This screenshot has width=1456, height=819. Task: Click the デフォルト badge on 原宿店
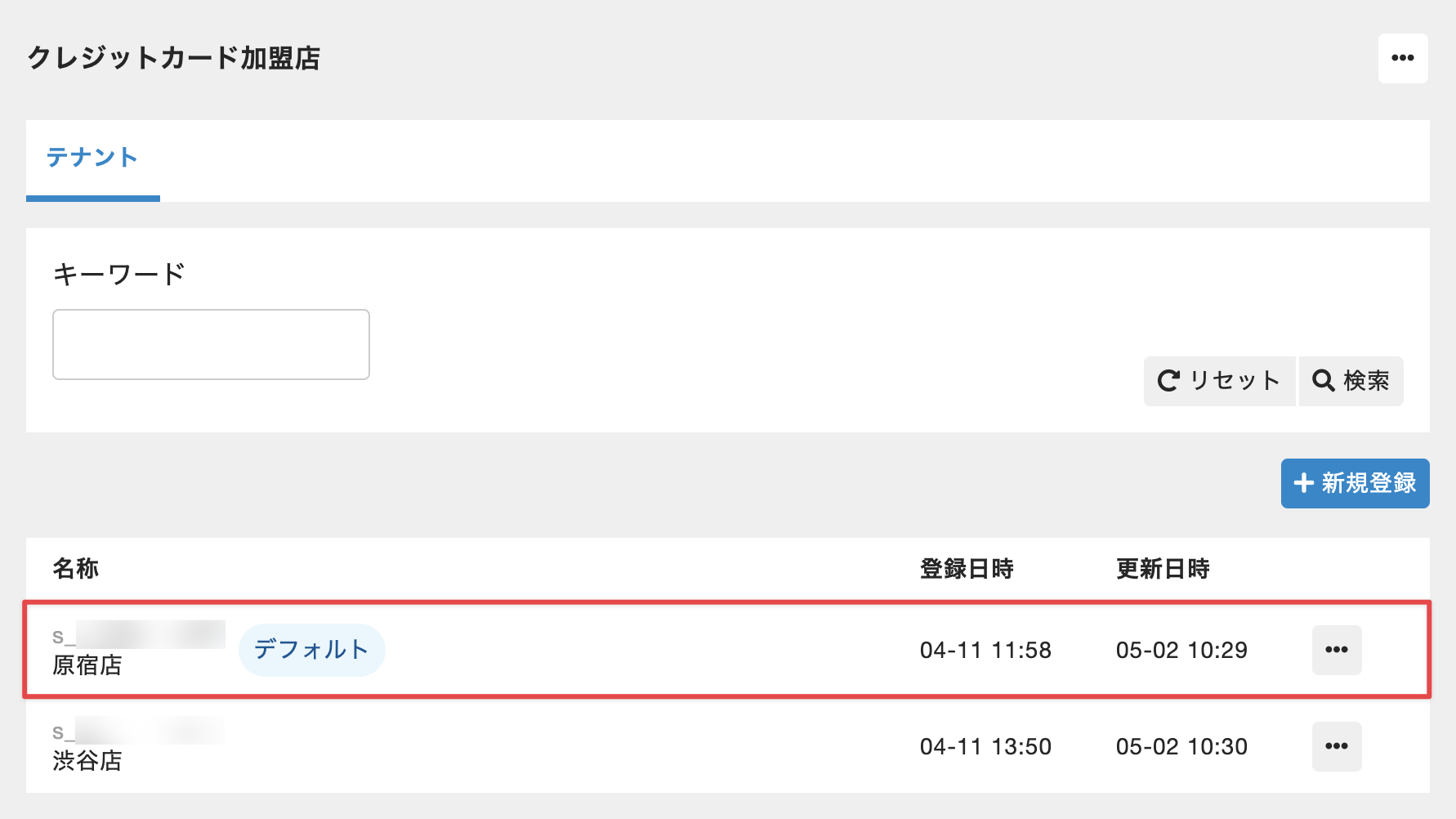(x=311, y=650)
